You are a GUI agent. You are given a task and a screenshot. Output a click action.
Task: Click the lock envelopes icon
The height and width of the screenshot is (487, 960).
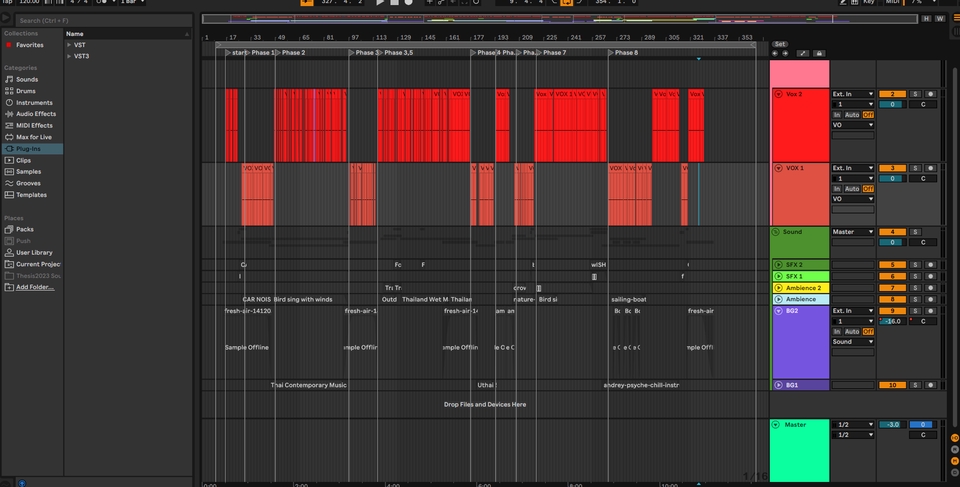click(819, 53)
